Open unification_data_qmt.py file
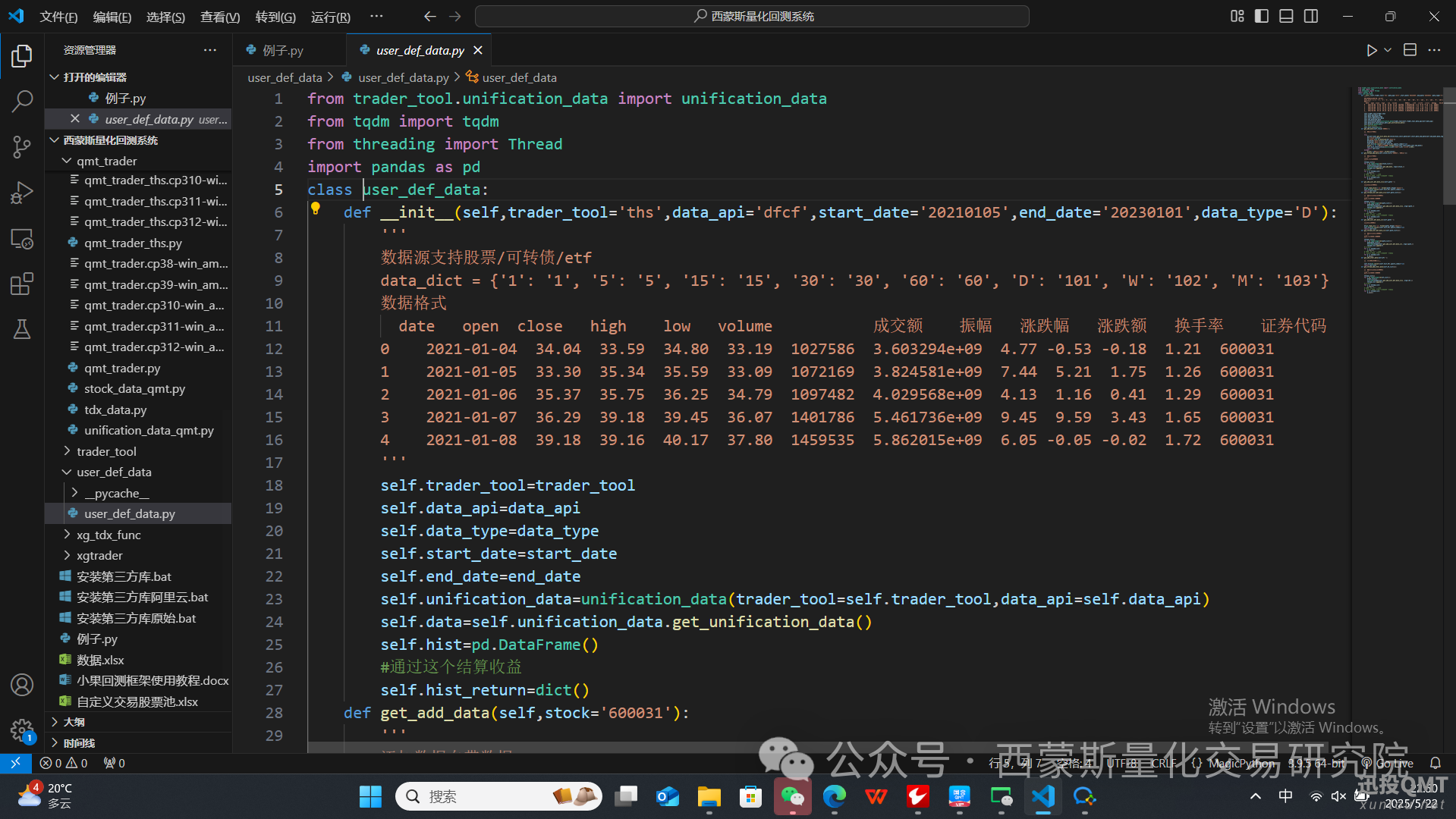This screenshot has width=1456, height=819. (x=138, y=430)
